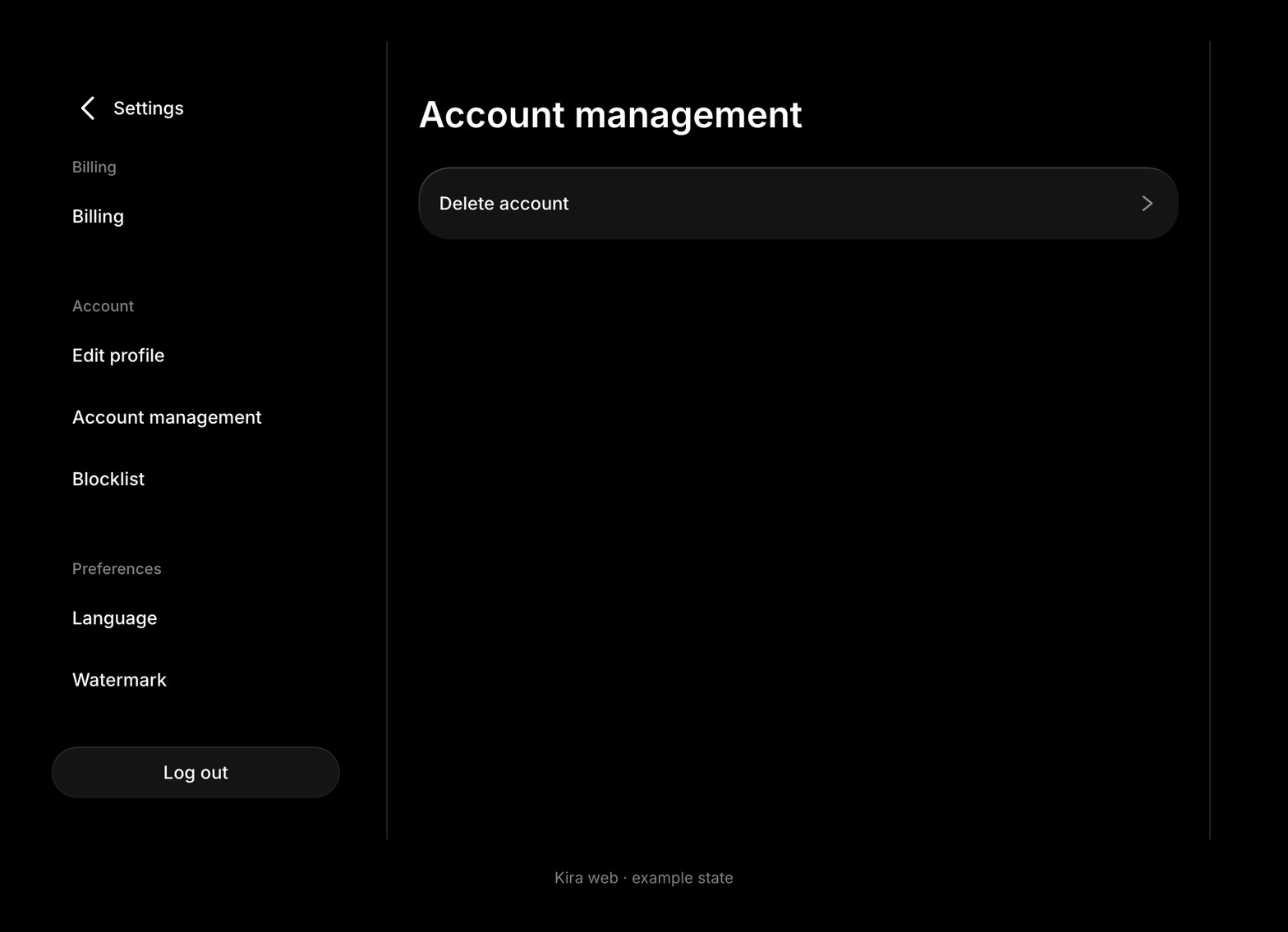Click the gray Billing section label
The width and height of the screenshot is (1288, 932).
pyautogui.click(x=94, y=167)
